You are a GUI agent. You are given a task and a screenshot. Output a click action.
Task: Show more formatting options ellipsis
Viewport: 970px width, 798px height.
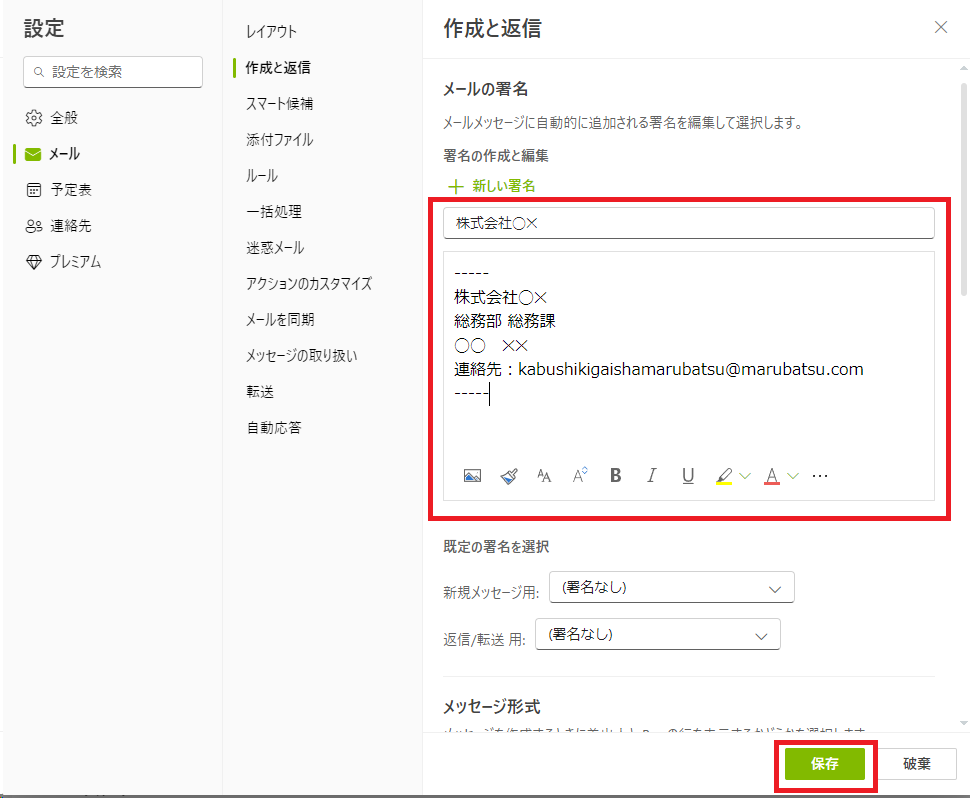click(x=820, y=476)
